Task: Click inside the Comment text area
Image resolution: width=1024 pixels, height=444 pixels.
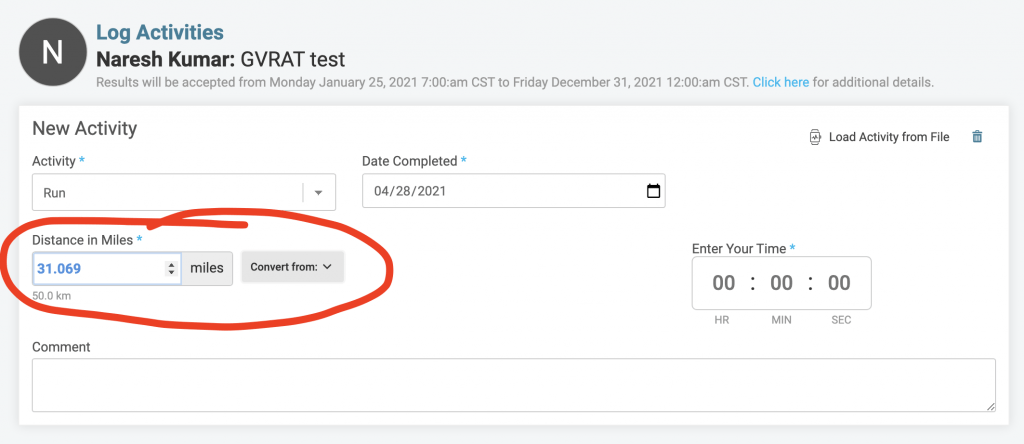Action: tap(514, 385)
